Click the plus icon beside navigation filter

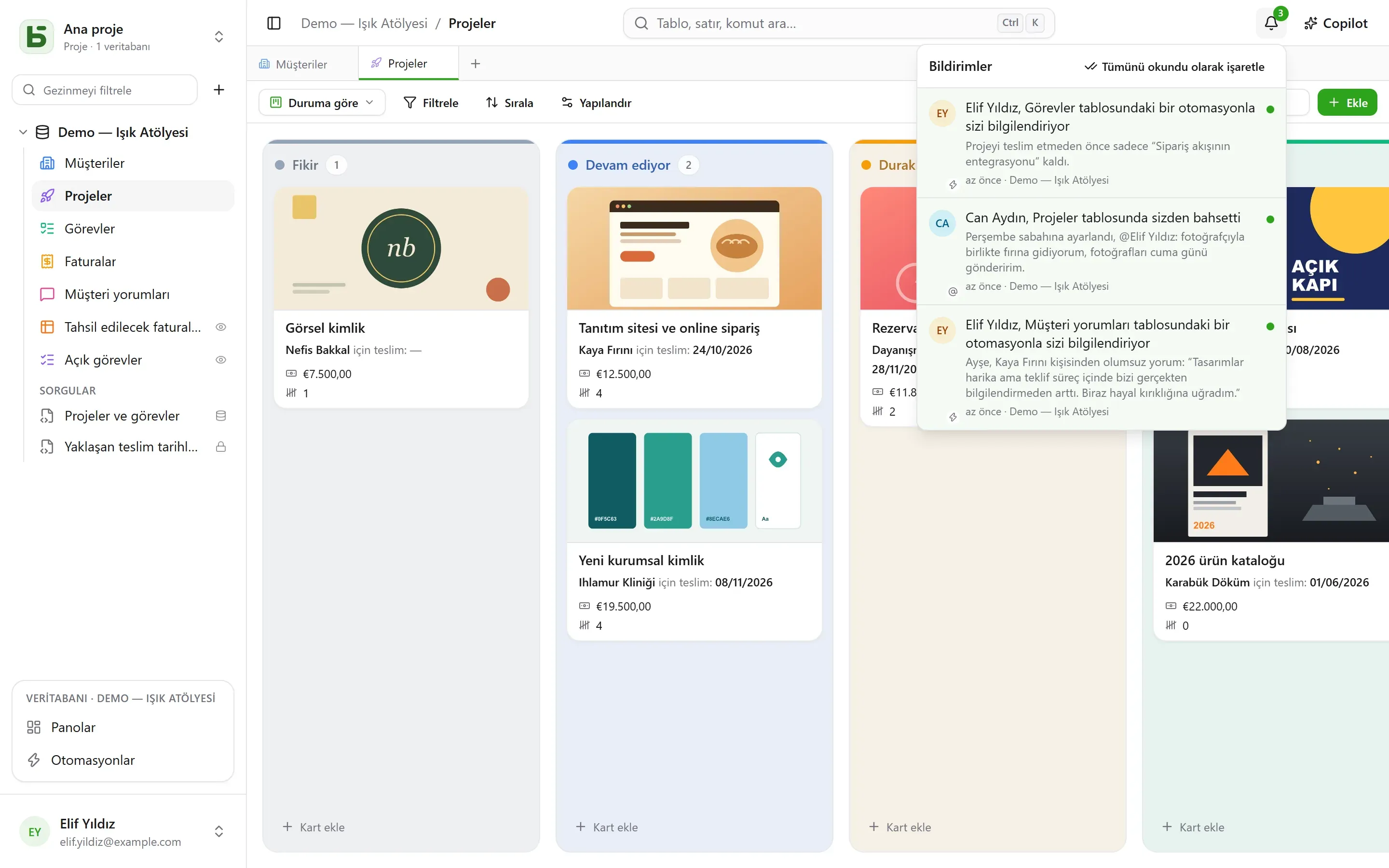pyautogui.click(x=218, y=90)
